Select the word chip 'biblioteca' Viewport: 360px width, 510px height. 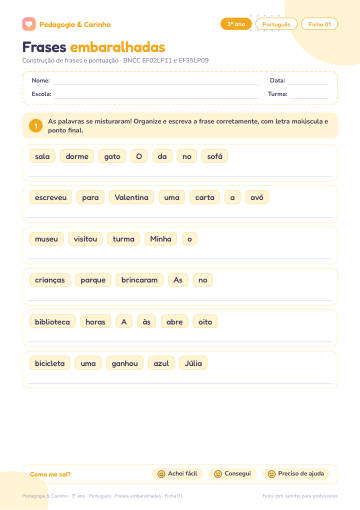52,322
